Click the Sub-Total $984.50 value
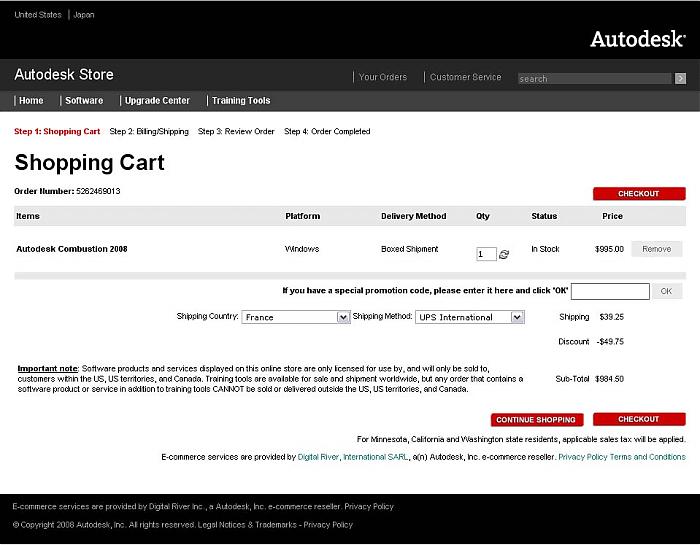The width and height of the screenshot is (700, 545). pos(609,379)
